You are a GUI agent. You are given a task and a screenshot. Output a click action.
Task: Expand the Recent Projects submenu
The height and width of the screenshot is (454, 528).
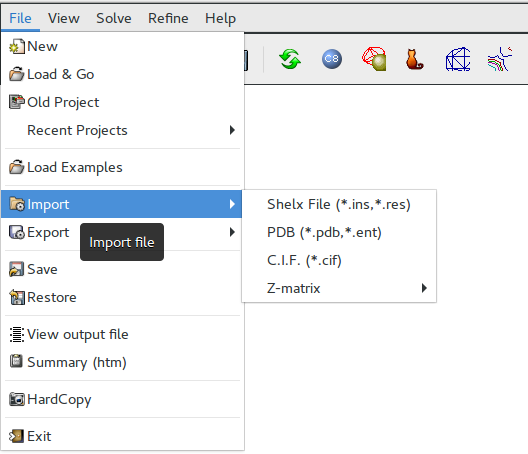(122, 130)
